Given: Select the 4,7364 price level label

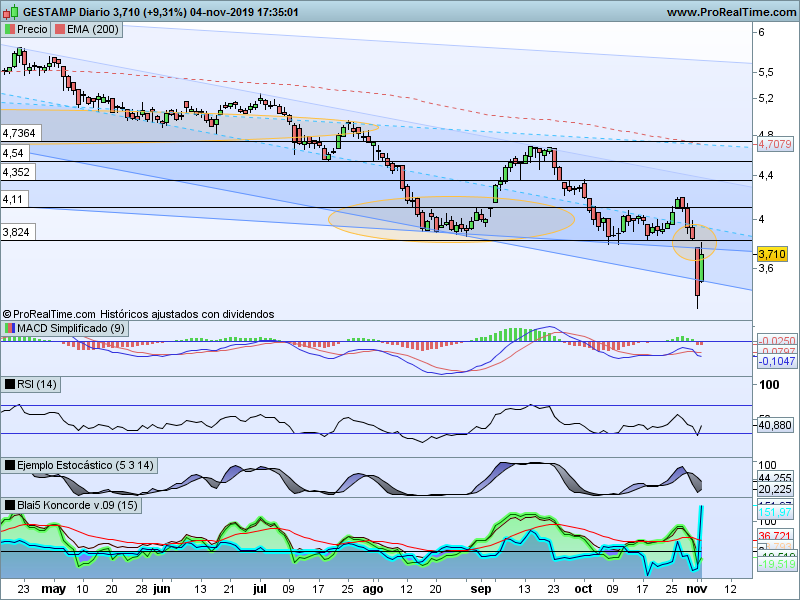Looking at the screenshot, I should click(x=20, y=134).
